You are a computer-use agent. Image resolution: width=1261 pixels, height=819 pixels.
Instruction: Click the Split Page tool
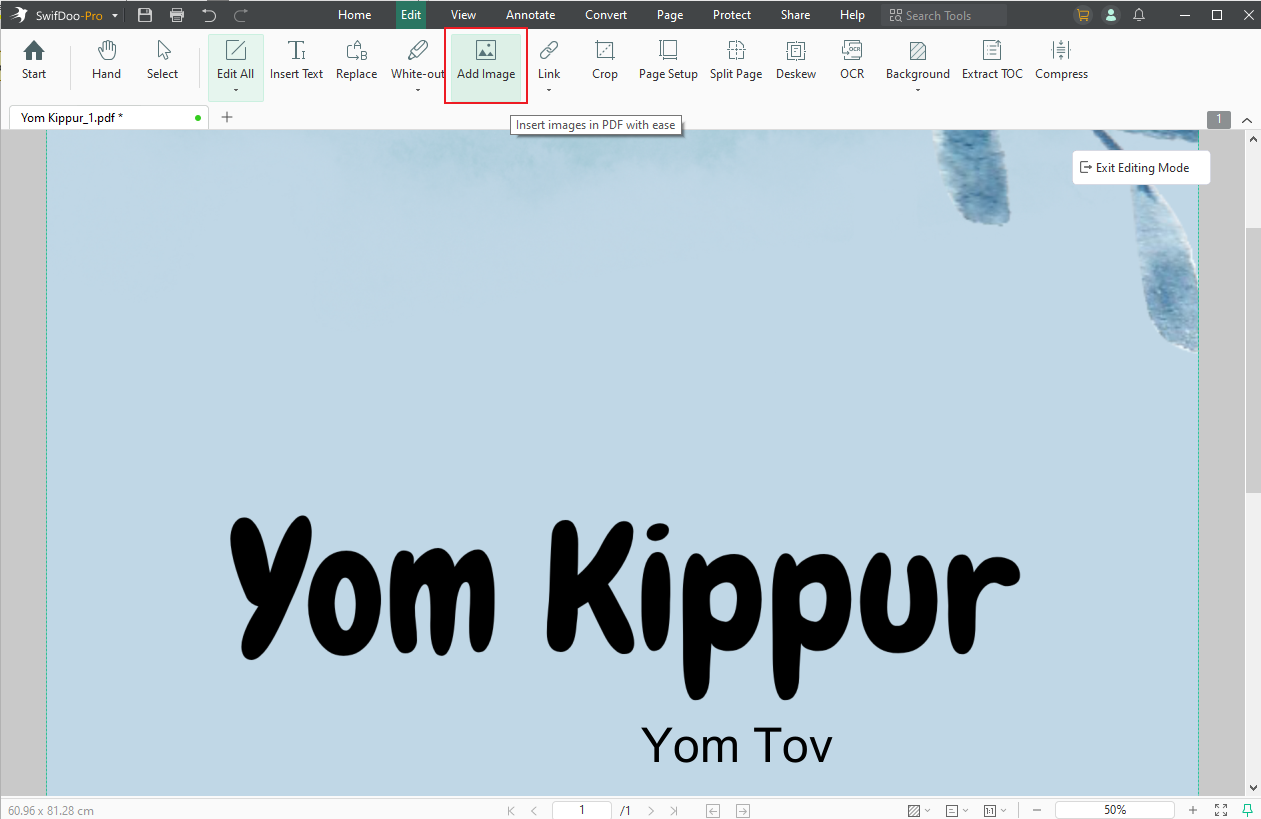click(735, 58)
